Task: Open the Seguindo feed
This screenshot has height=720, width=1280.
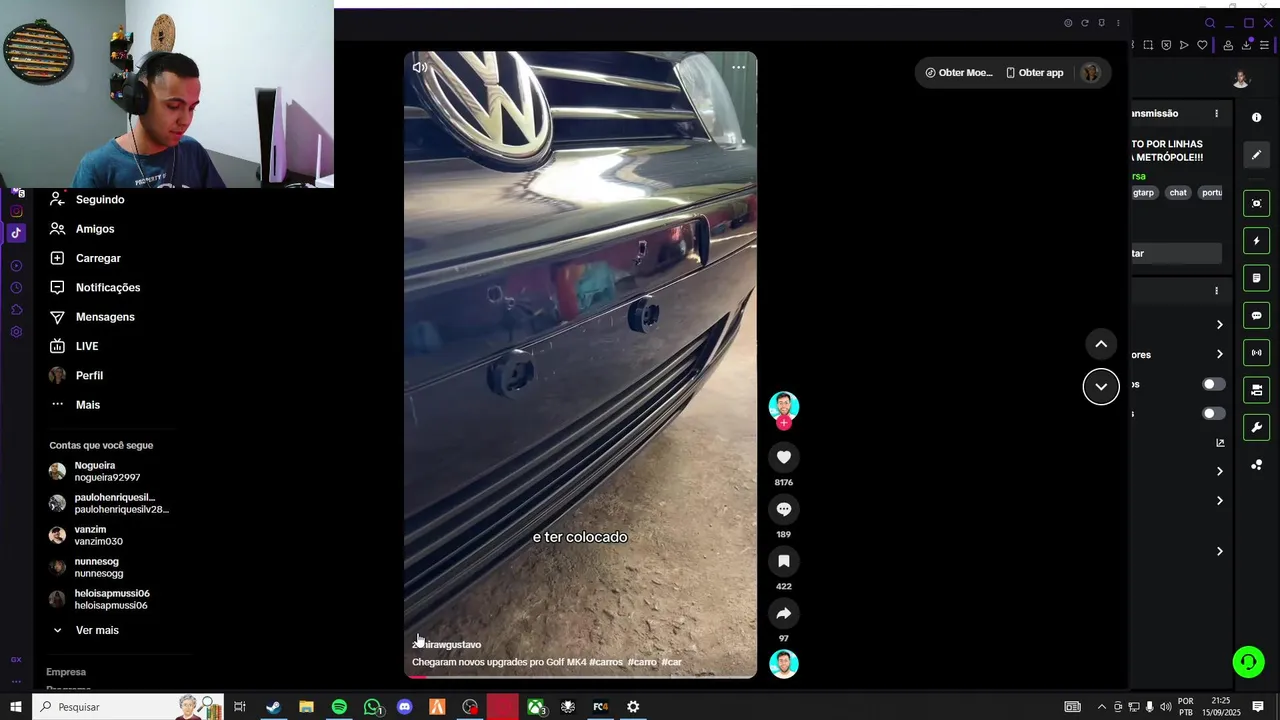Action: click(87, 200)
